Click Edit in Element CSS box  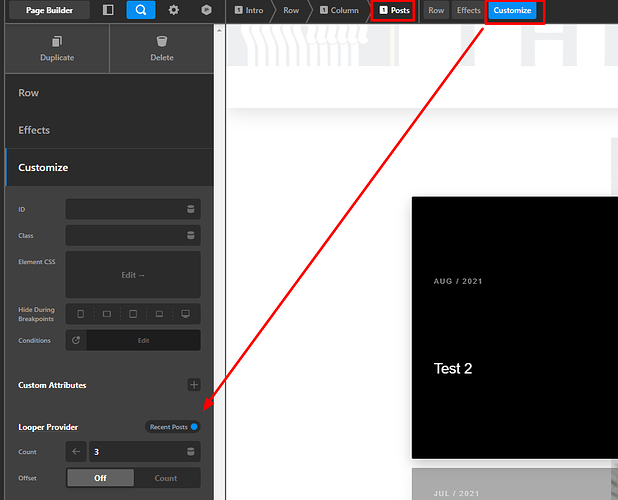tap(133, 275)
